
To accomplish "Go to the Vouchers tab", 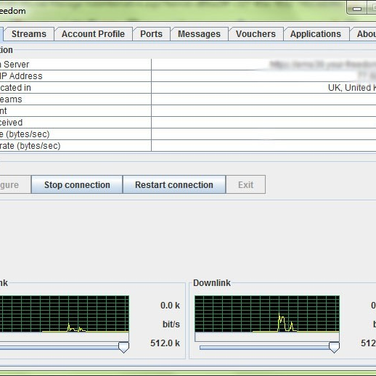I will 256,34.
